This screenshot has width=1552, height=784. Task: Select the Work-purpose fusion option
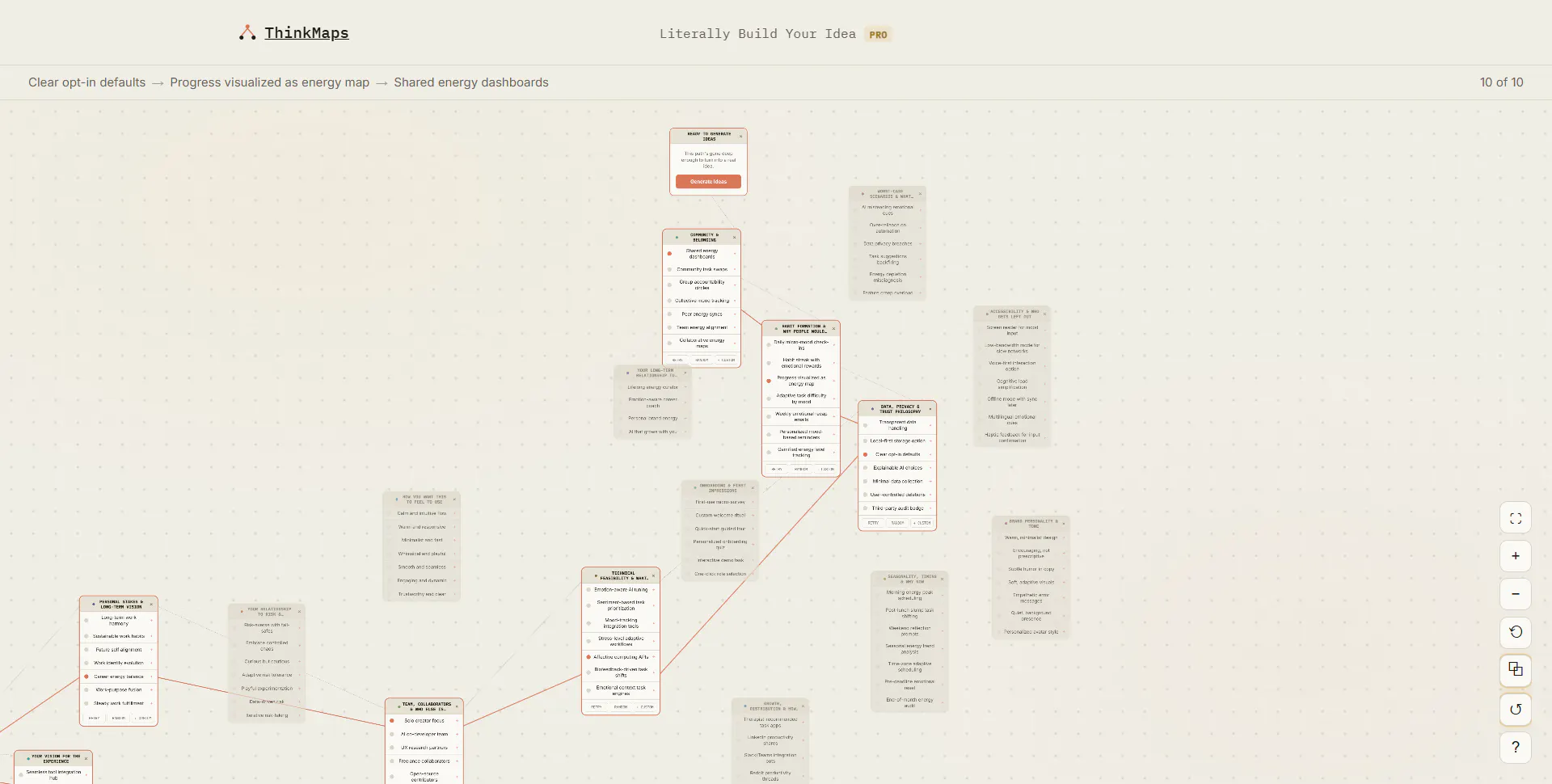tap(119, 689)
